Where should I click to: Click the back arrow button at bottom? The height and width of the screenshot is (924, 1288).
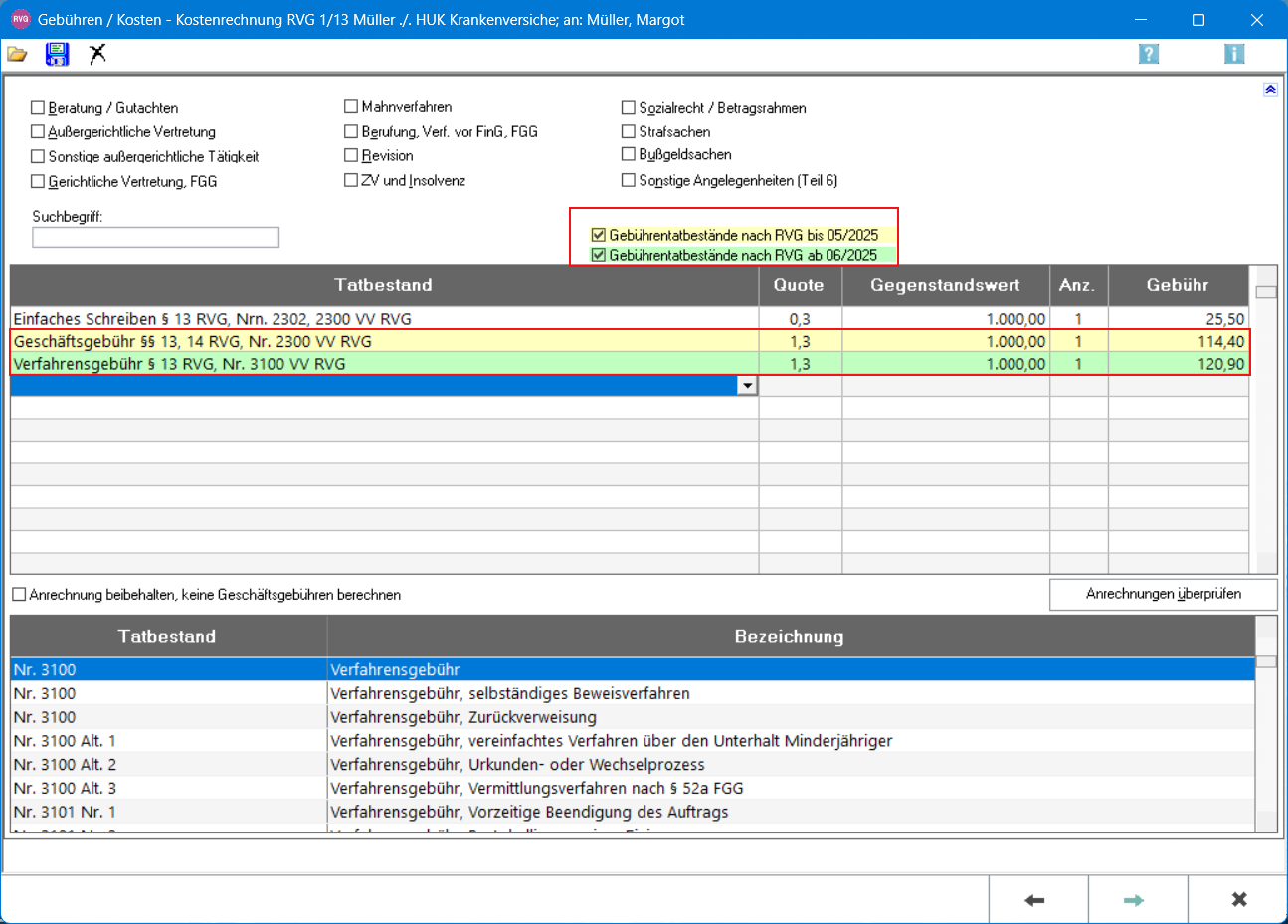click(x=1035, y=900)
